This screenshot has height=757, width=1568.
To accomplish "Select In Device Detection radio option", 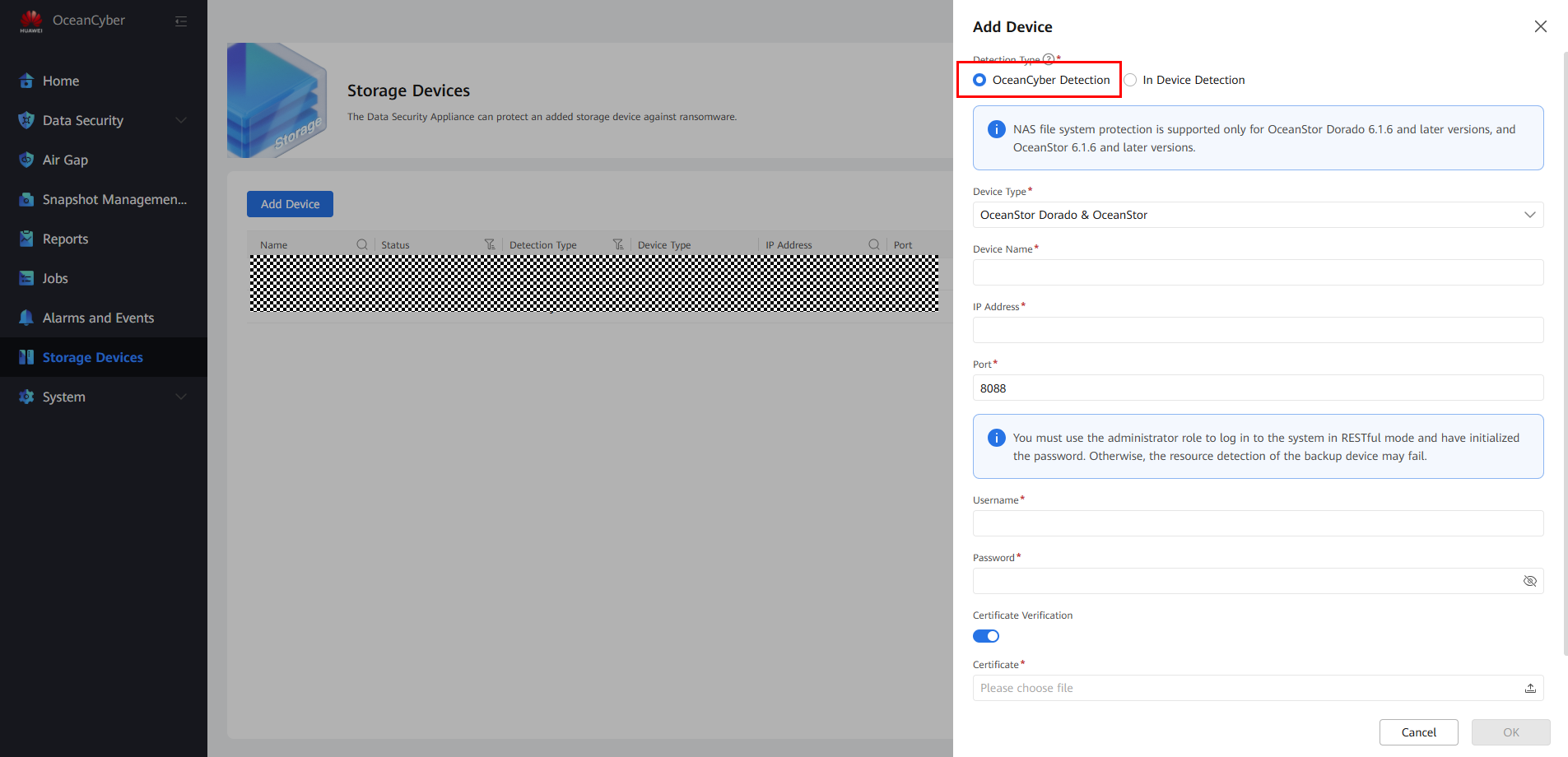I will click(x=1131, y=80).
